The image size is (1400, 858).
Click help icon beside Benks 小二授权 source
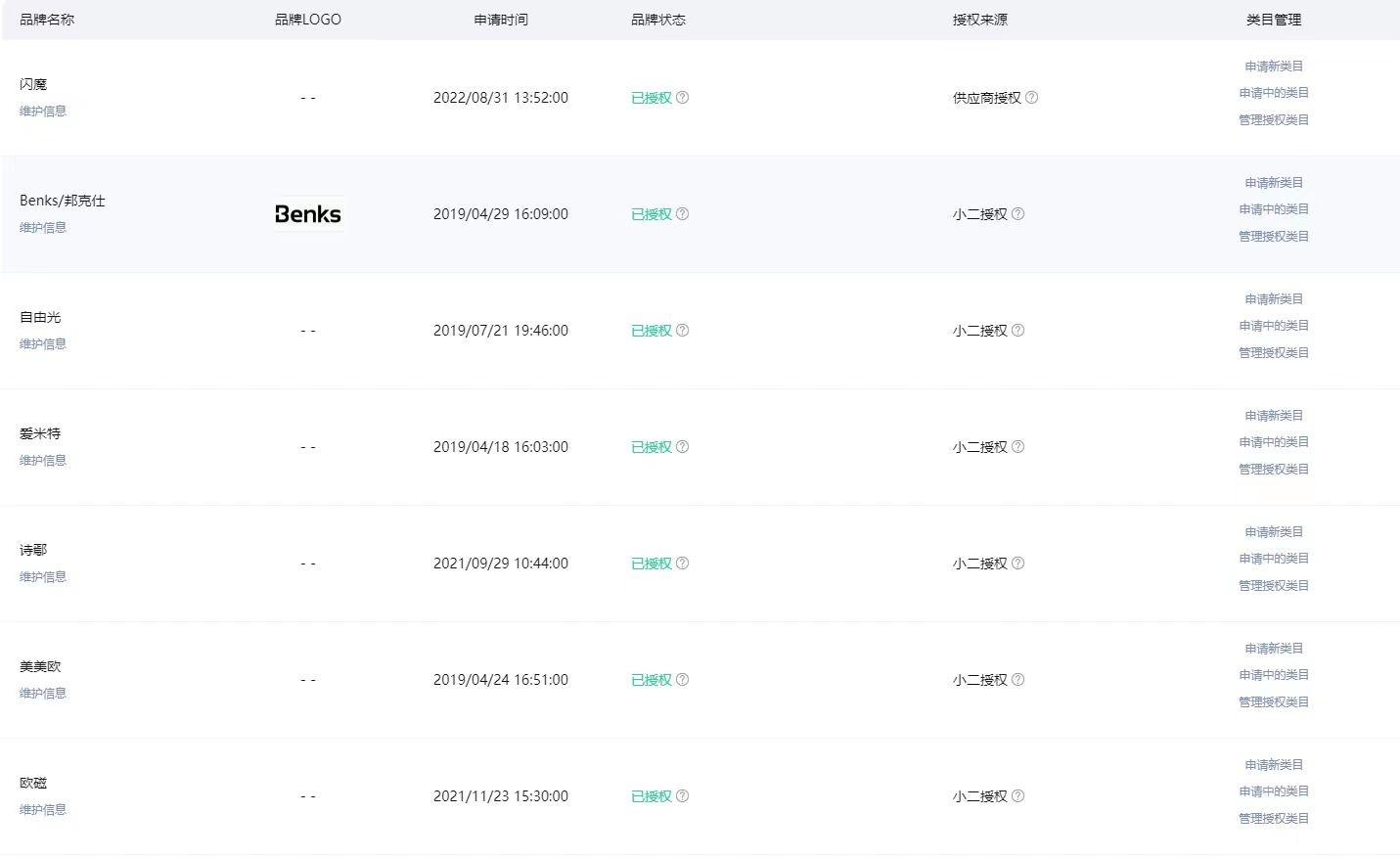(x=1017, y=214)
